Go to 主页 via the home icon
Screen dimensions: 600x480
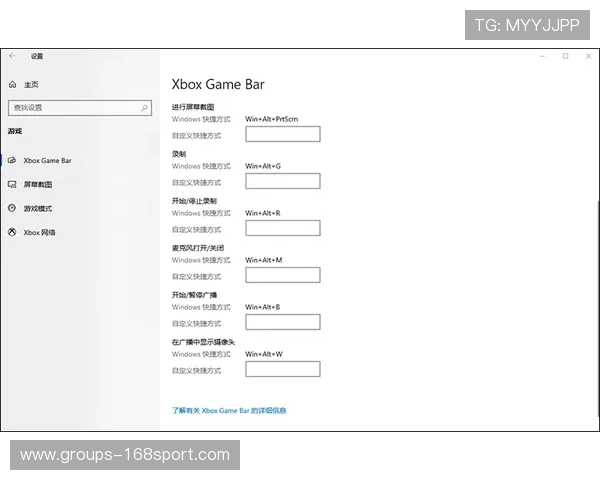click(x=13, y=85)
